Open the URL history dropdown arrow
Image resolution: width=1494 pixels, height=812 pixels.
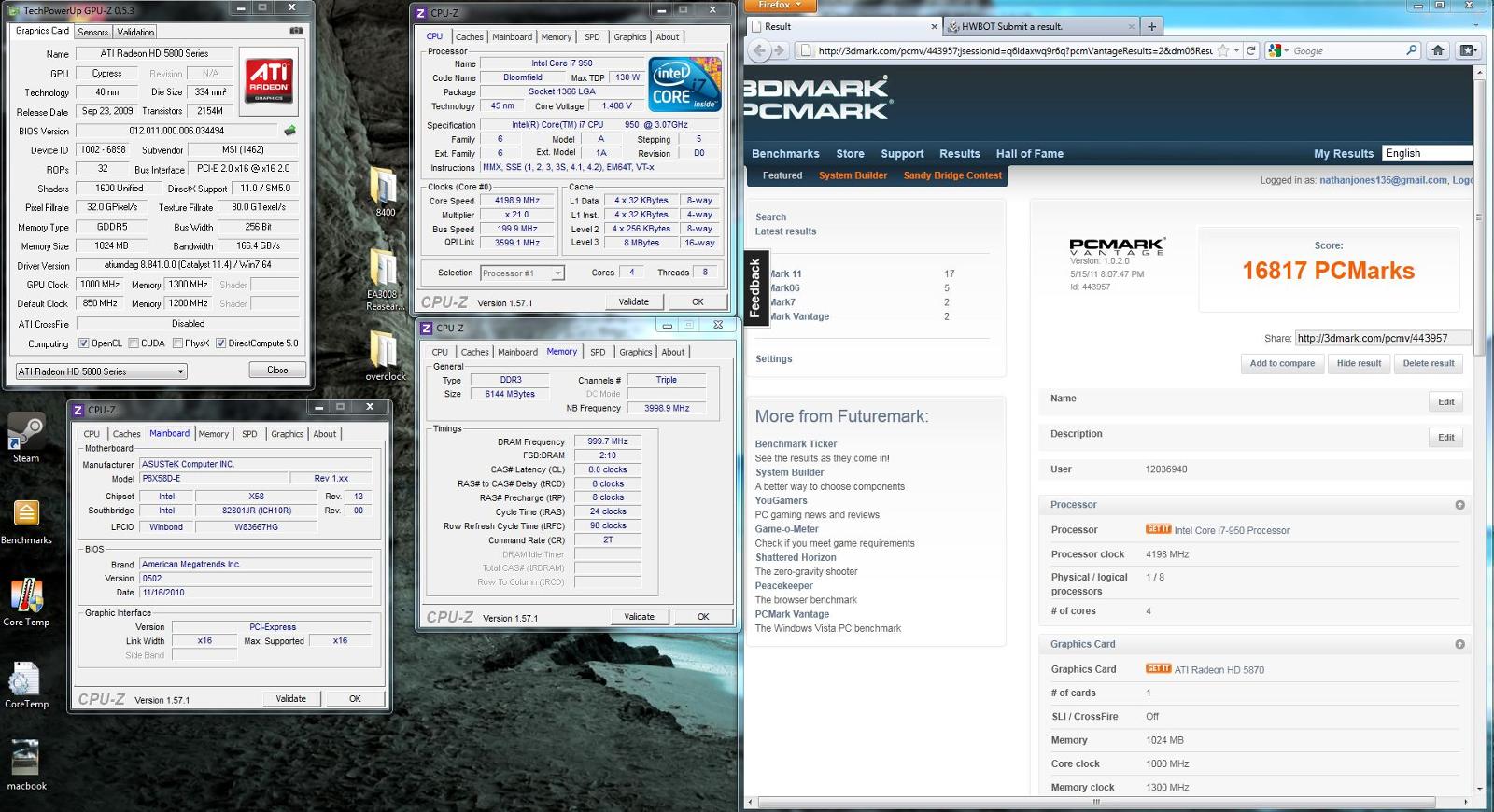[x=1236, y=50]
